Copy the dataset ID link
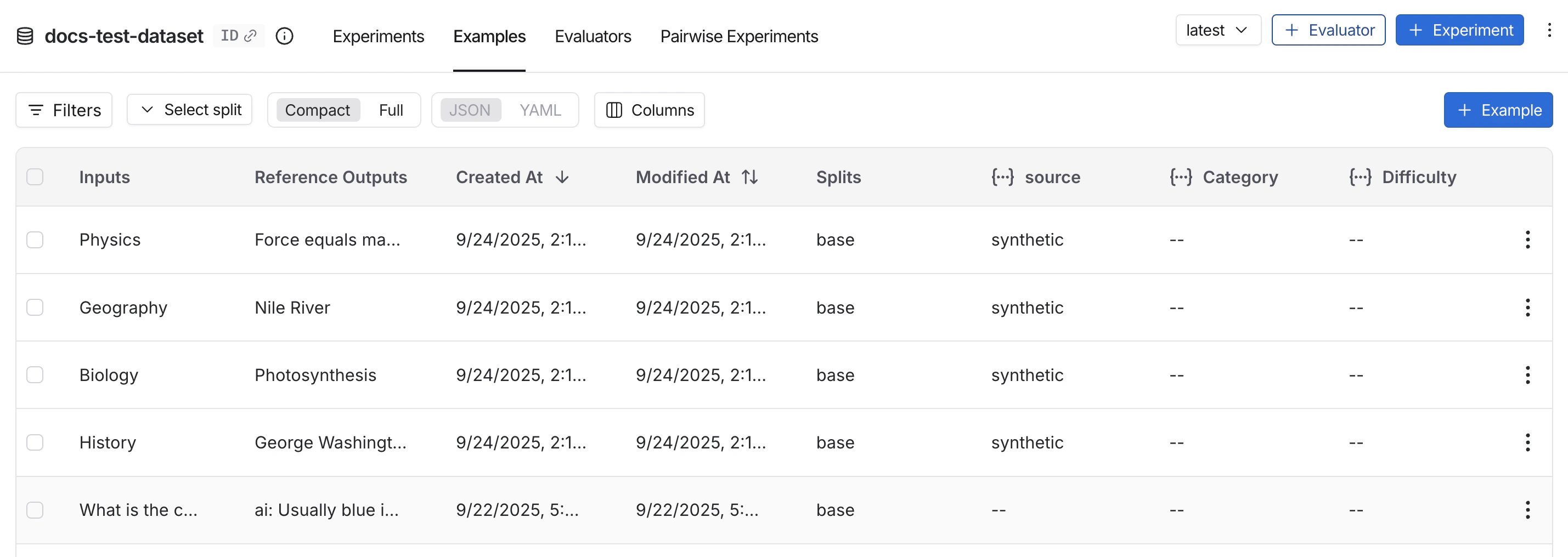The width and height of the screenshot is (1568, 557). (x=250, y=35)
